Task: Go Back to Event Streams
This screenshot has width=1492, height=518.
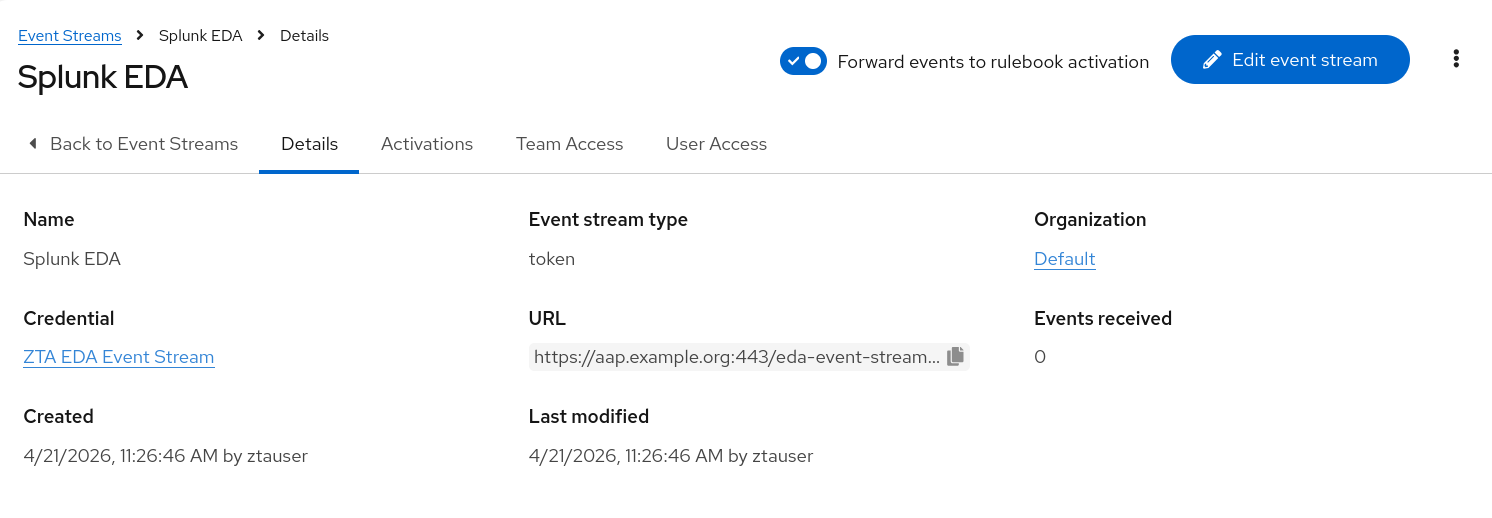Action: (x=133, y=144)
